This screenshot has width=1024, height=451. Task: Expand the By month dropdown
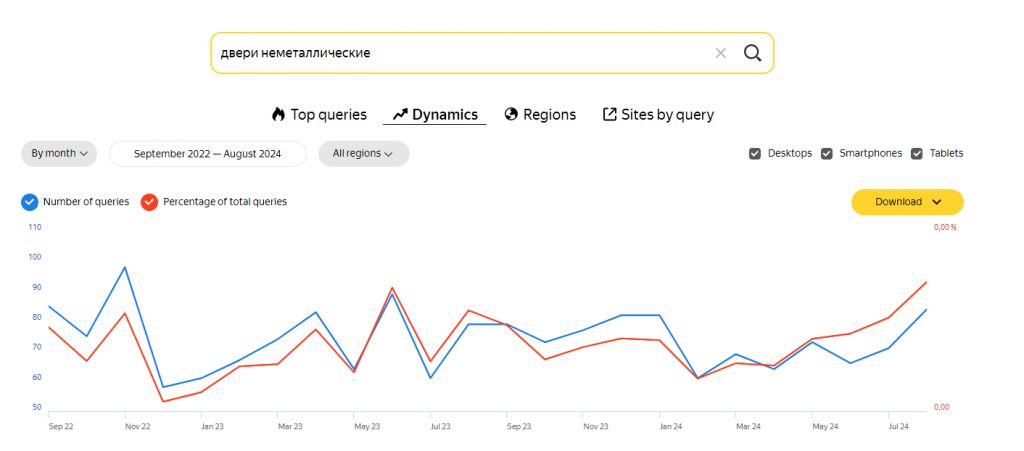tap(59, 154)
